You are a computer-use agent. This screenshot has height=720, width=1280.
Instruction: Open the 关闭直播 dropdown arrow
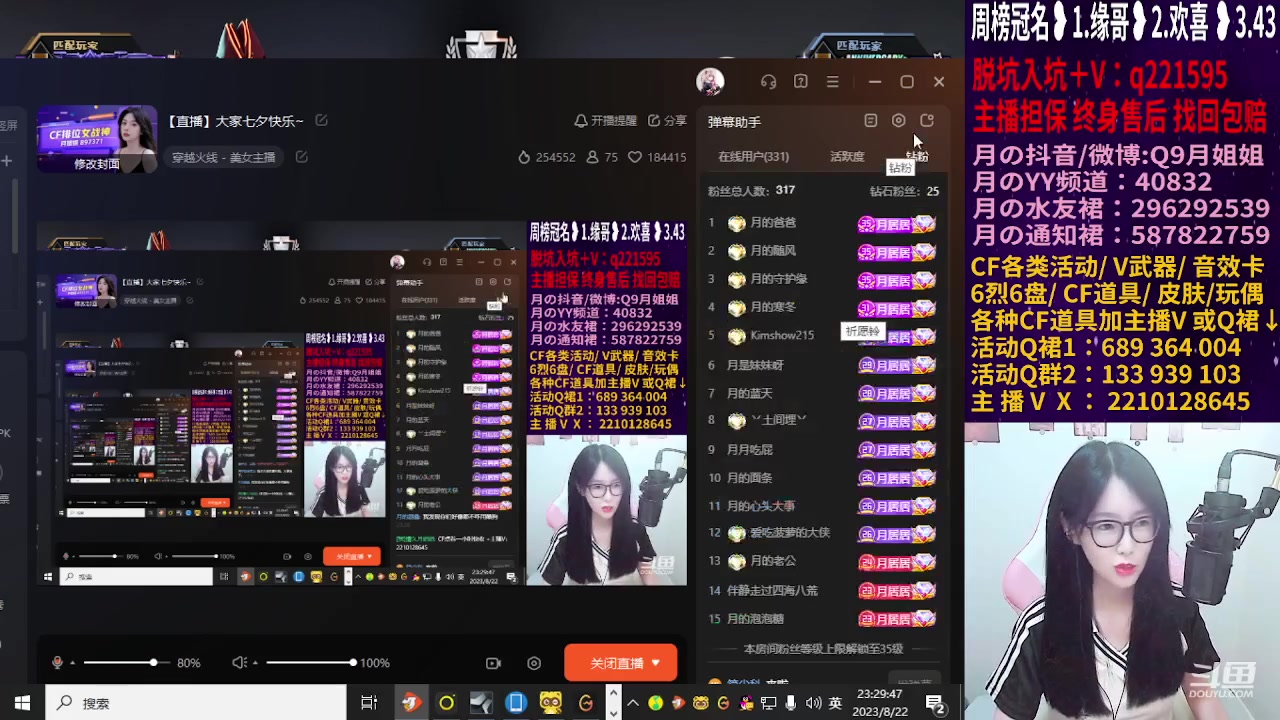(656, 663)
